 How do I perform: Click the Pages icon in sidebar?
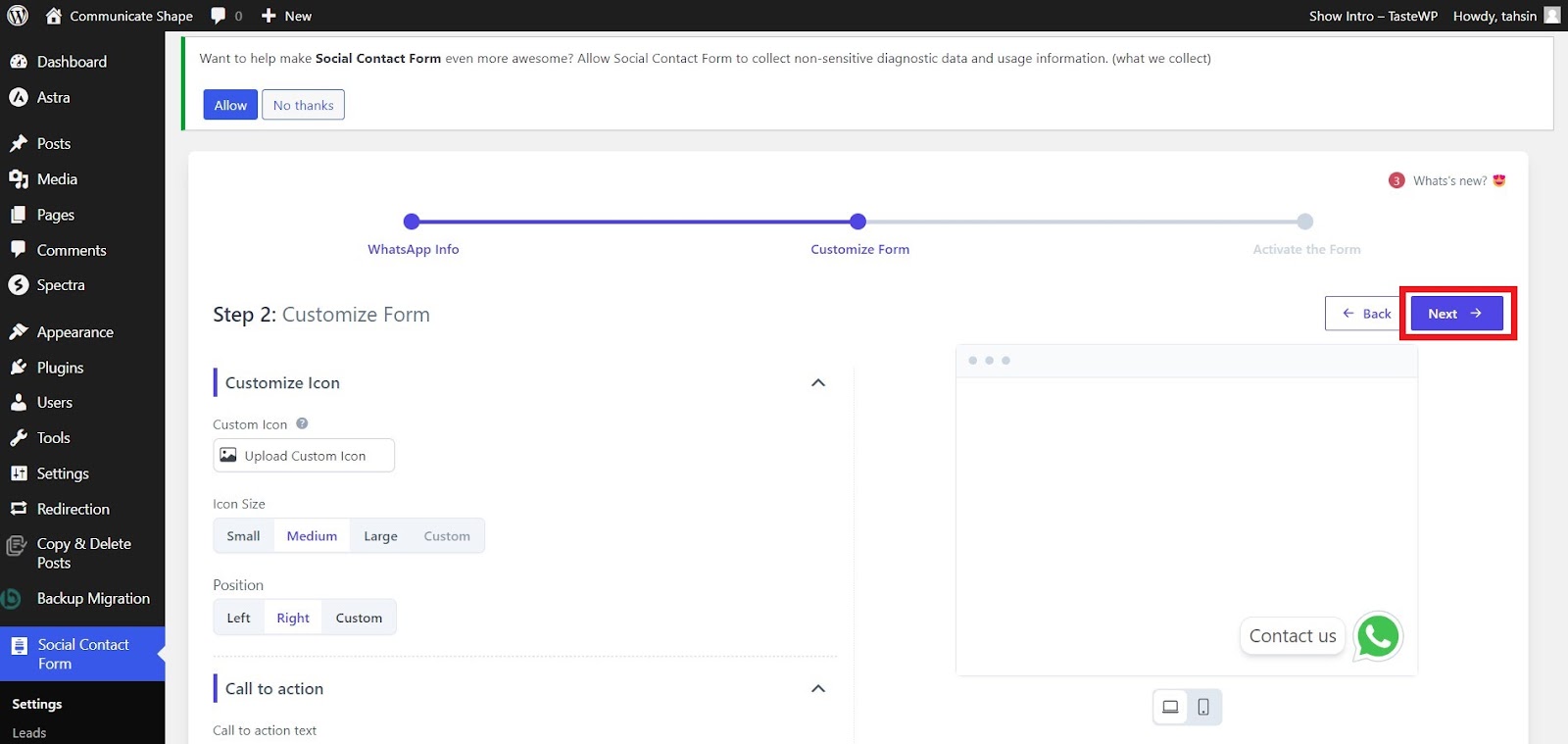[x=19, y=215]
